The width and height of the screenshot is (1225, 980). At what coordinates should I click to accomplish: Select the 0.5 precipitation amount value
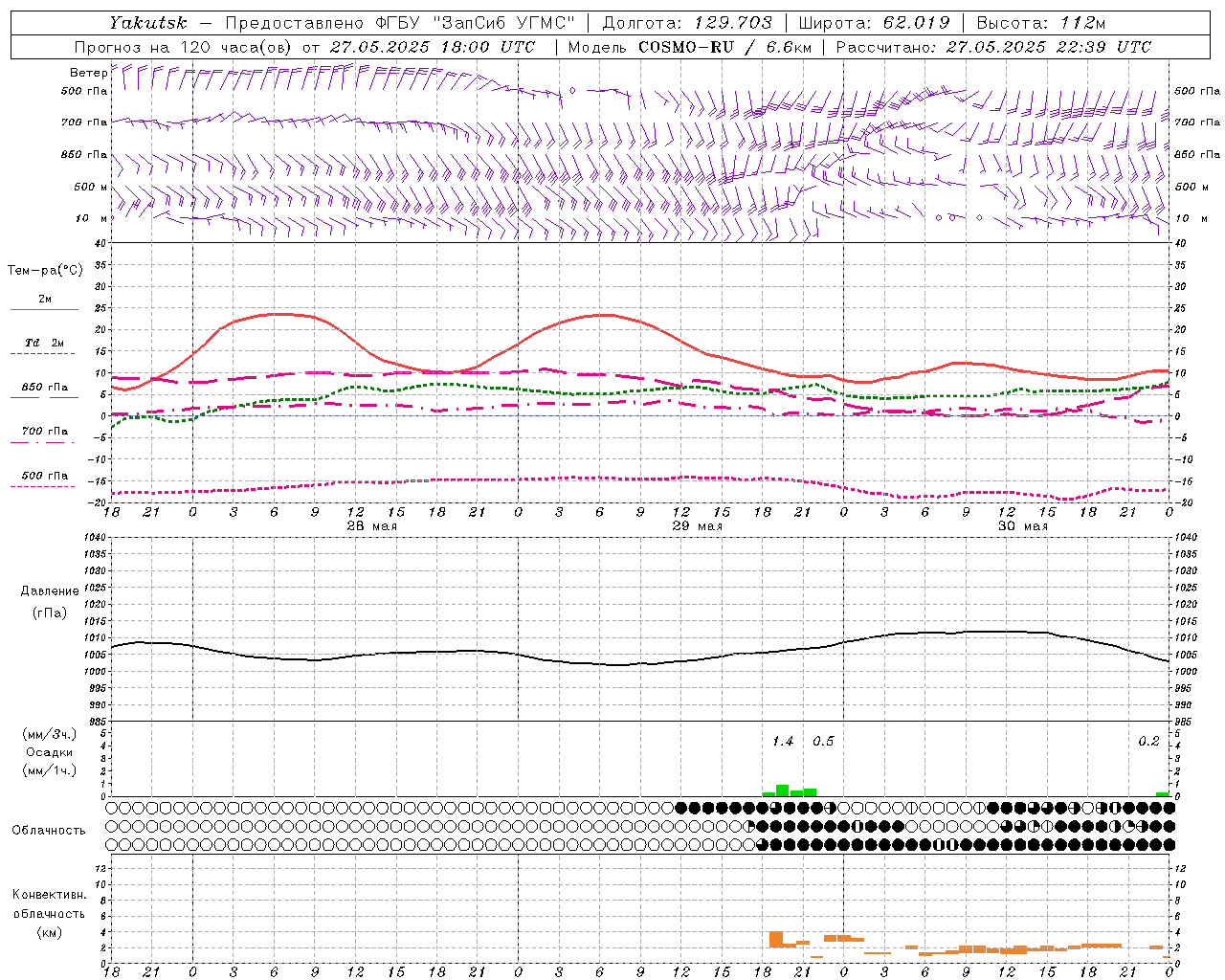coord(823,742)
